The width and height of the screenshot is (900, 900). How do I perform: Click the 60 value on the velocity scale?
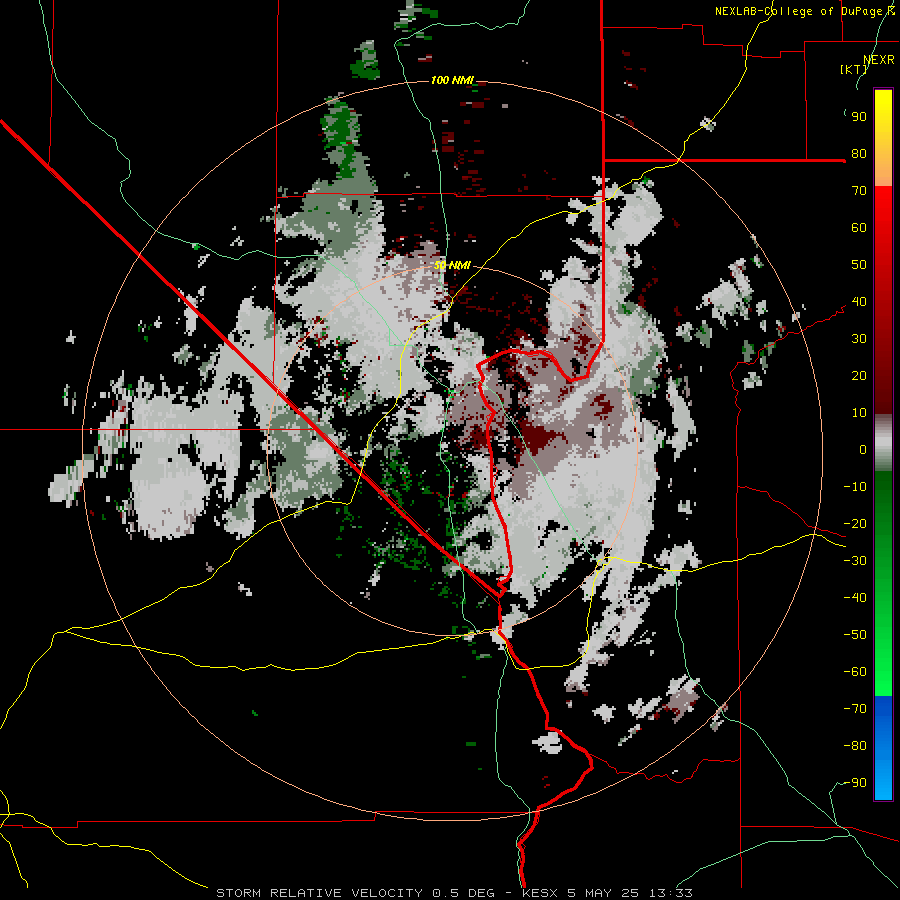859,228
